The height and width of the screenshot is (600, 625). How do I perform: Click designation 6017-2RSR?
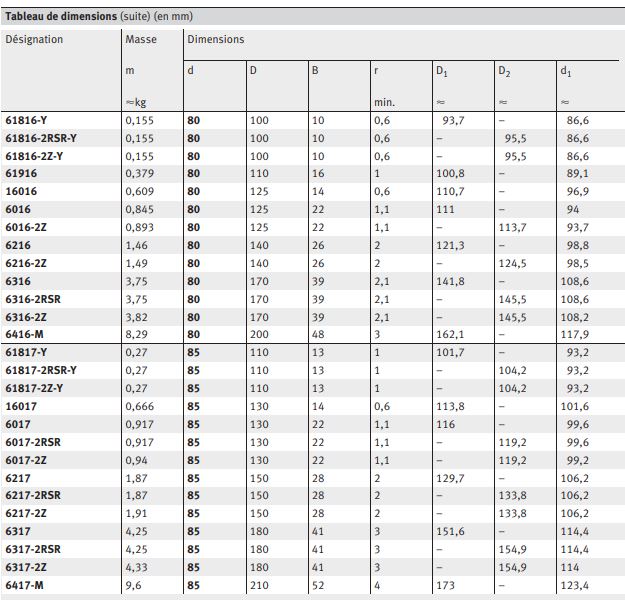click(33, 442)
